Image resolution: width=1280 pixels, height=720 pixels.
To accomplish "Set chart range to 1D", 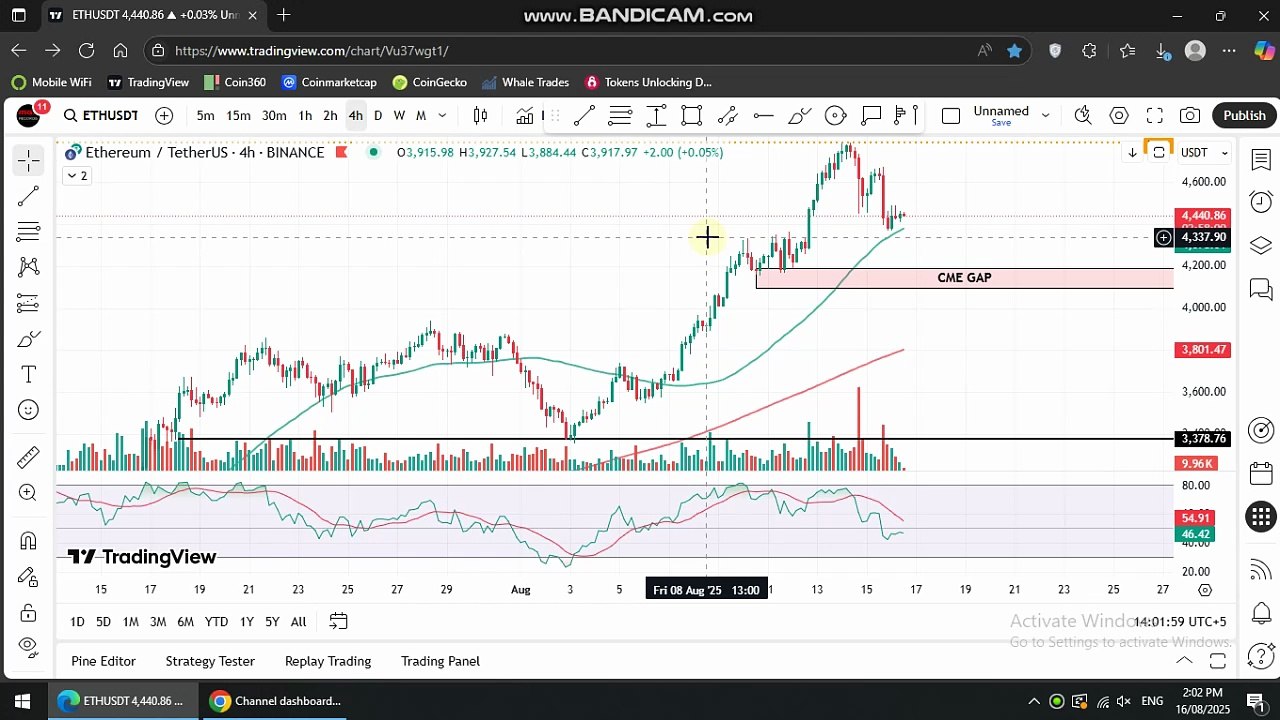I will [x=77, y=622].
